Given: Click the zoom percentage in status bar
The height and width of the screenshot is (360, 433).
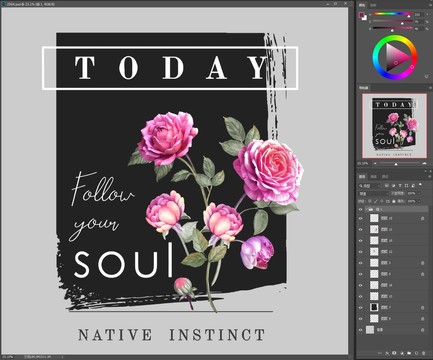Looking at the screenshot, I should tap(7, 357).
